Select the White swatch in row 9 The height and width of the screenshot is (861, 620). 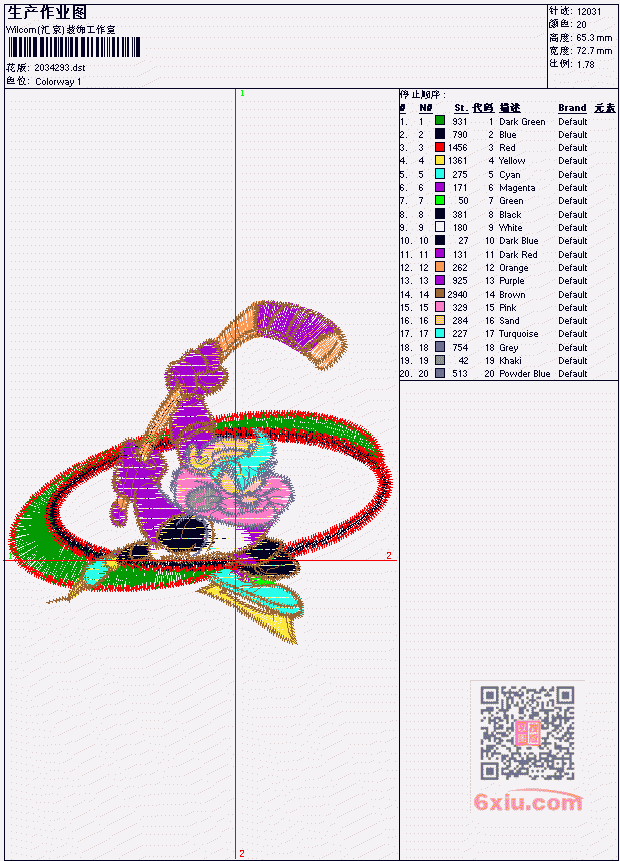pyautogui.click(x=440, y=227)
